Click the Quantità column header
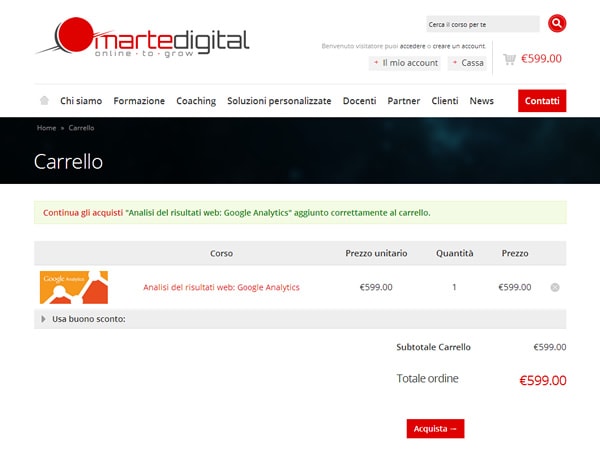The width and height of the screenshot is (600, 450). click(x=455, y=253)
